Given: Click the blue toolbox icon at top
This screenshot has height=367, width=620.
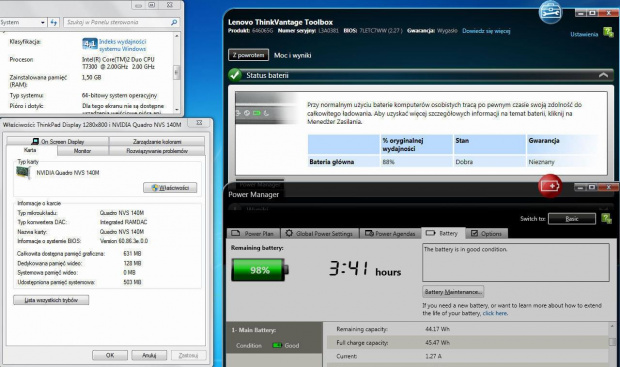Looking at the screenshot, I should coord(550,12).
